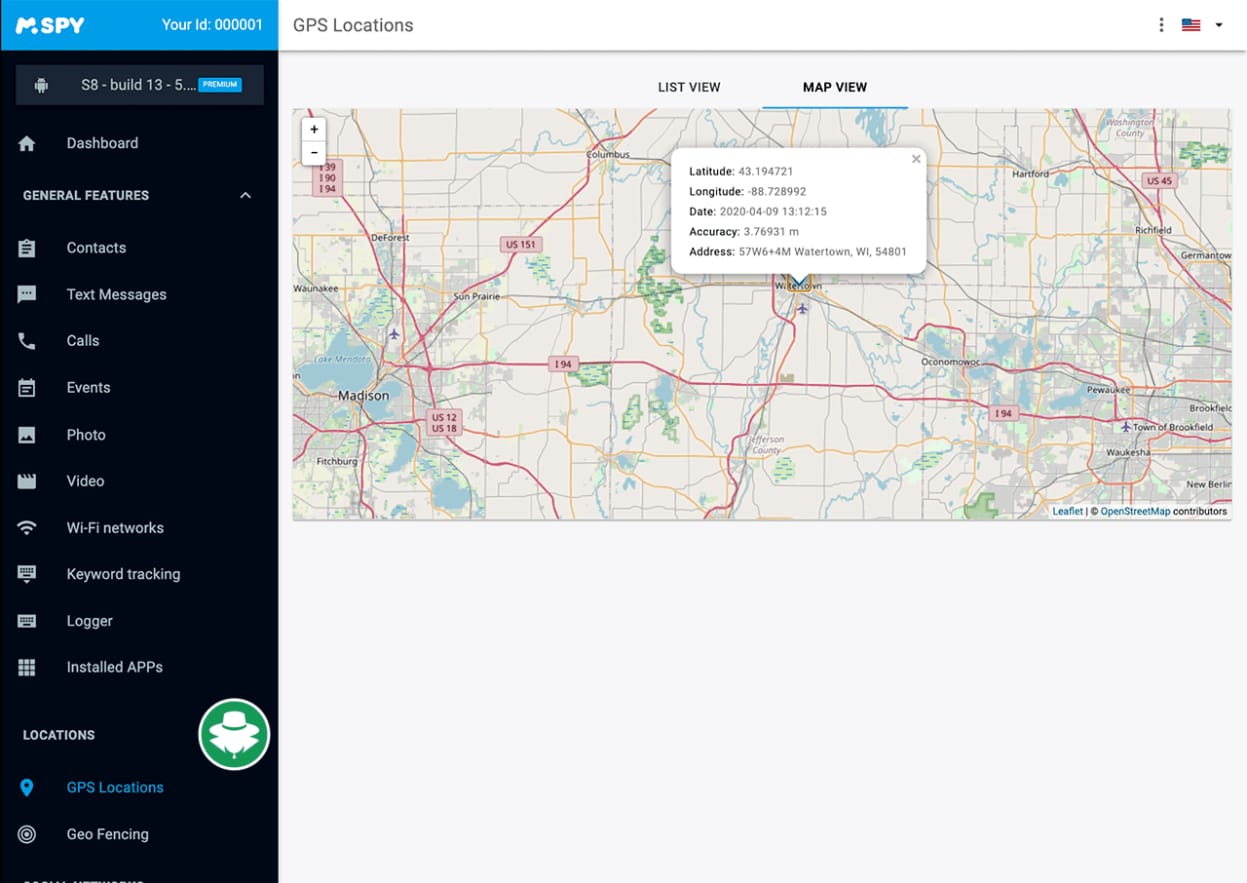Open Geo Fencing in the sidebar

click(x=107, y=834)
